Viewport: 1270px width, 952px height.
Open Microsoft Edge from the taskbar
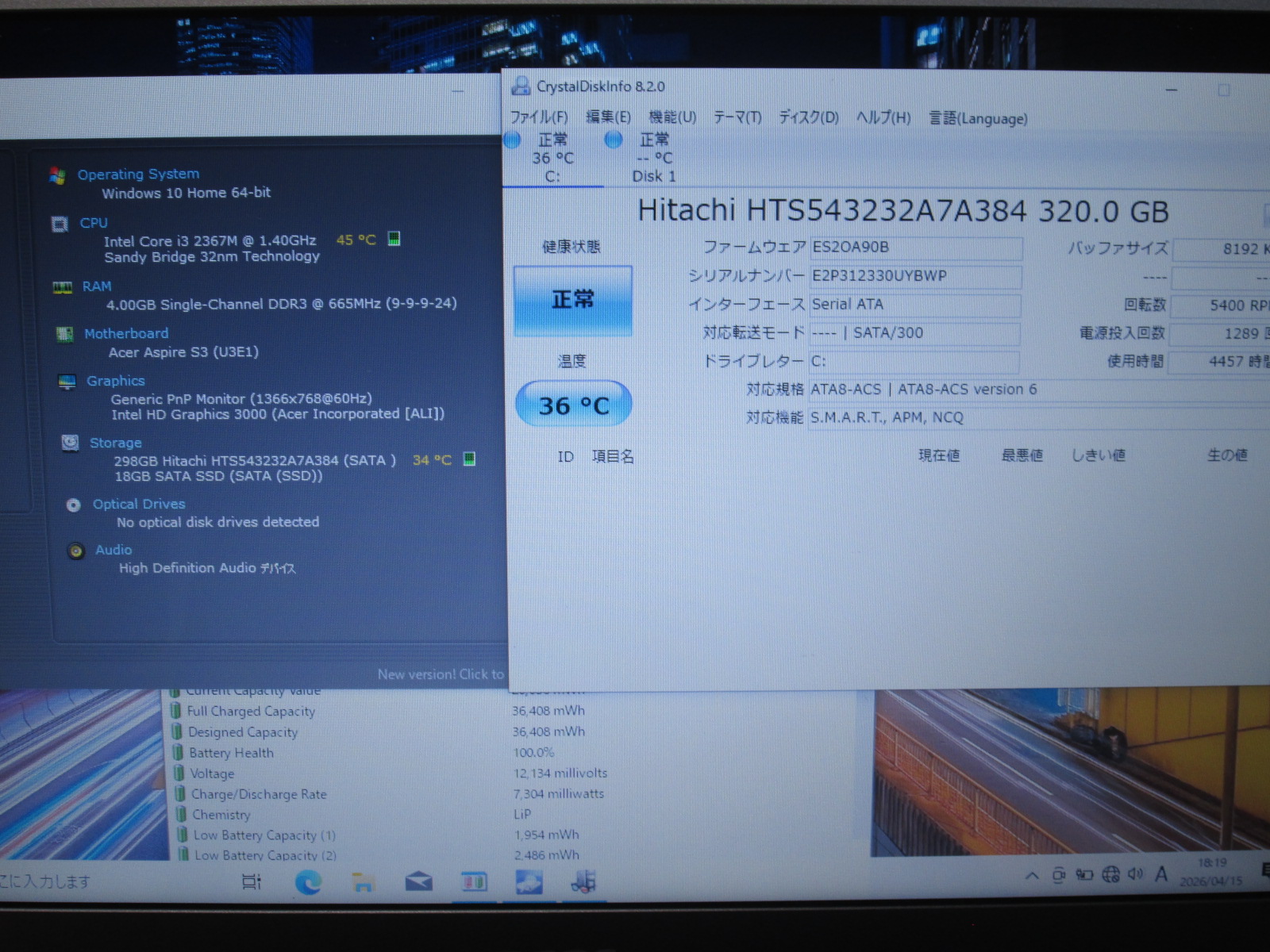pyautogui.click(x=308, y=881)
